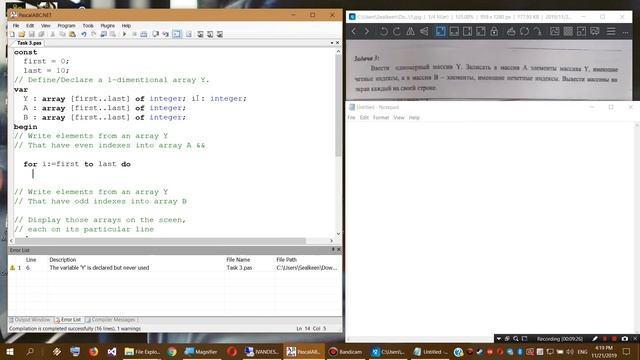Viewport: 640px width, 360px height.
Task: Open Notepad Format menu
Action: 381,118
